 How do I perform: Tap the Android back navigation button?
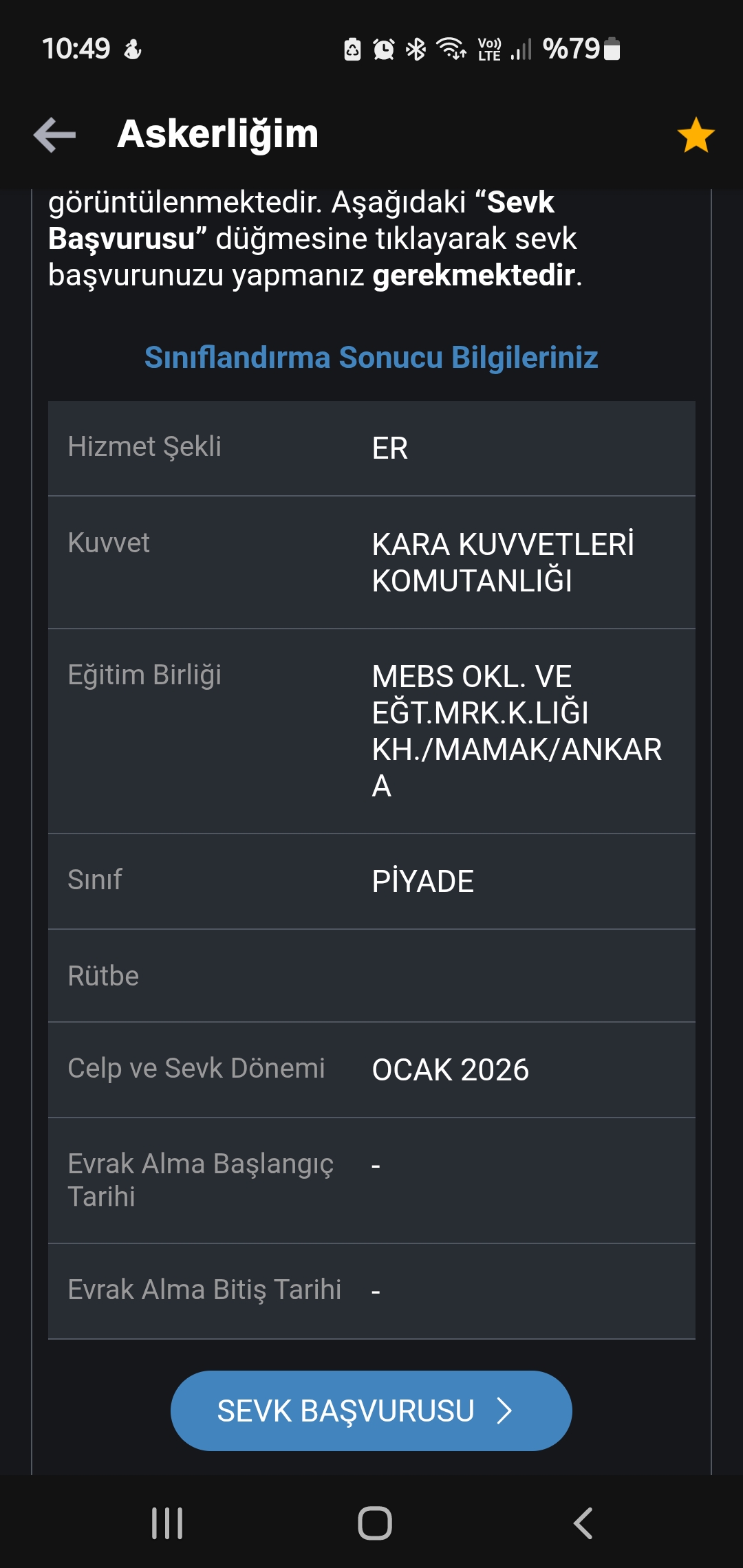tap(583, 1523)
